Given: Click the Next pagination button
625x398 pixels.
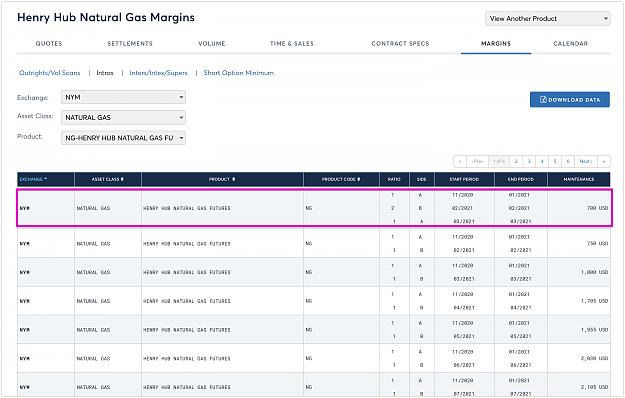Looking at the screenshot, I should [586, 161].
